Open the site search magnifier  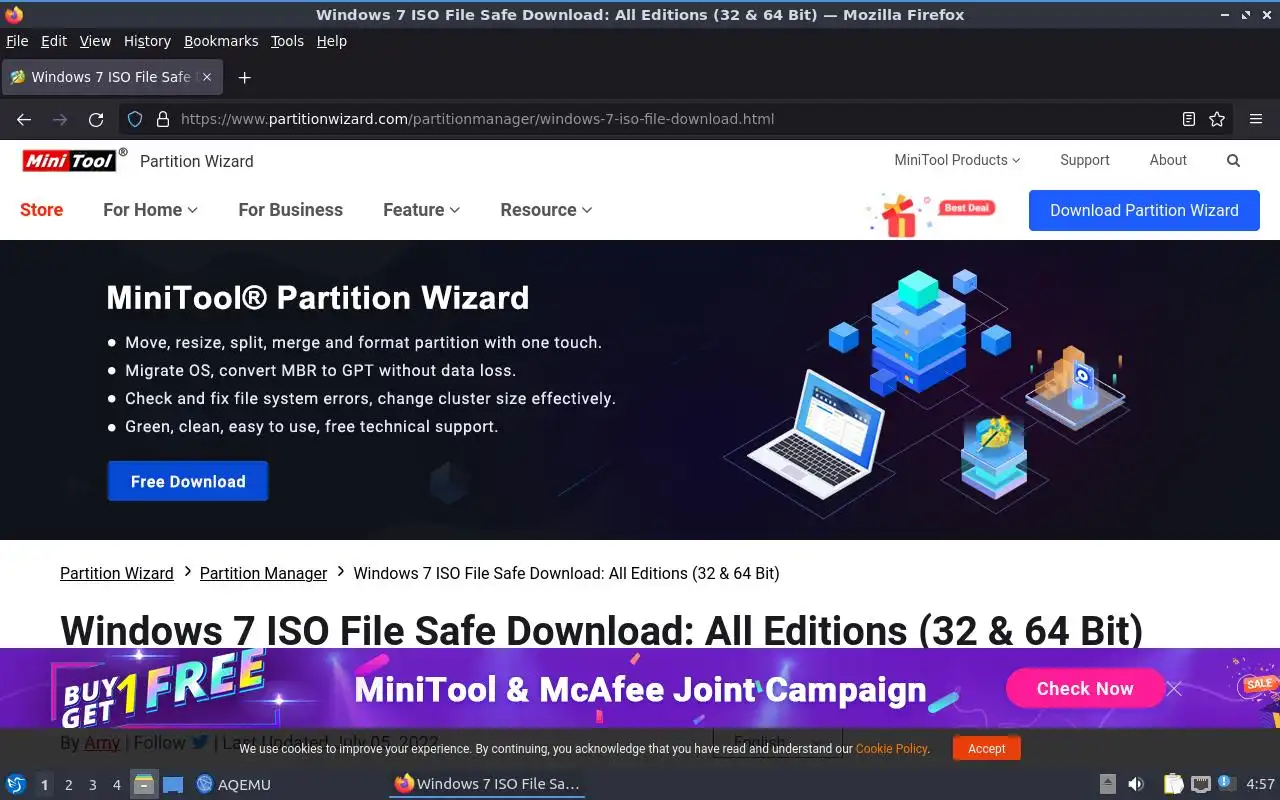click(1233, 160)
